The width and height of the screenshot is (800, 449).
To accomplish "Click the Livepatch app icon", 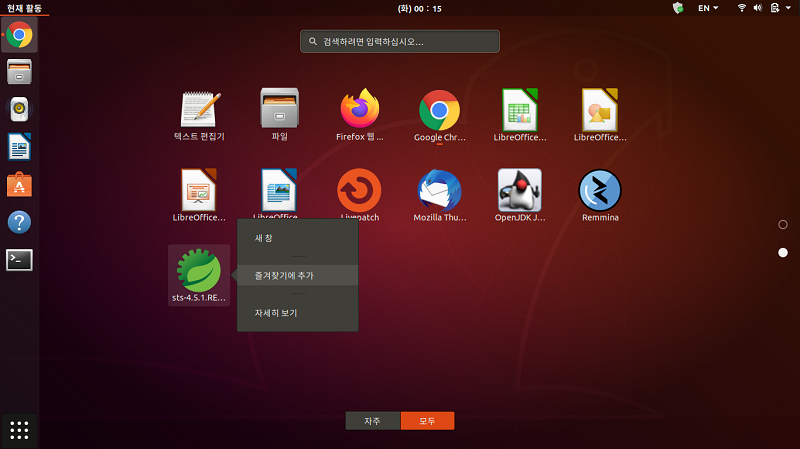I will (360, 190).
